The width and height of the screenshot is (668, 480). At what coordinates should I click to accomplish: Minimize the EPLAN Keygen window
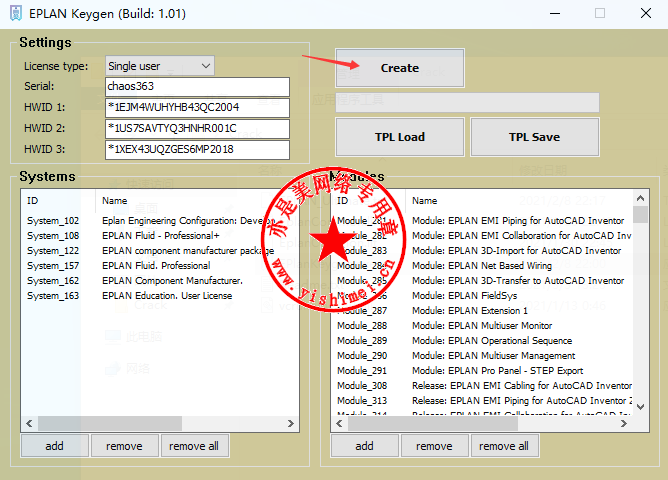pos(555,13)
